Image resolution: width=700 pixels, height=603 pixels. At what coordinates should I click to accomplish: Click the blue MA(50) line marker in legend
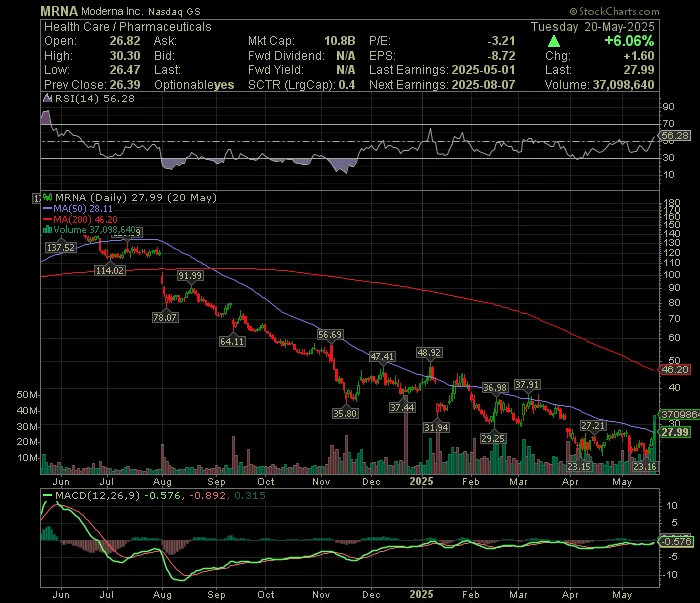47,209
